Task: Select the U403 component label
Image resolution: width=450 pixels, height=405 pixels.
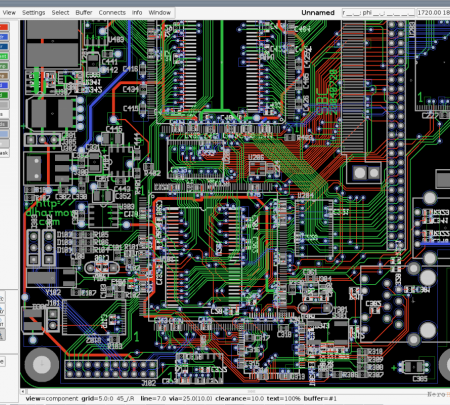Action: click(x=116, y=39)
